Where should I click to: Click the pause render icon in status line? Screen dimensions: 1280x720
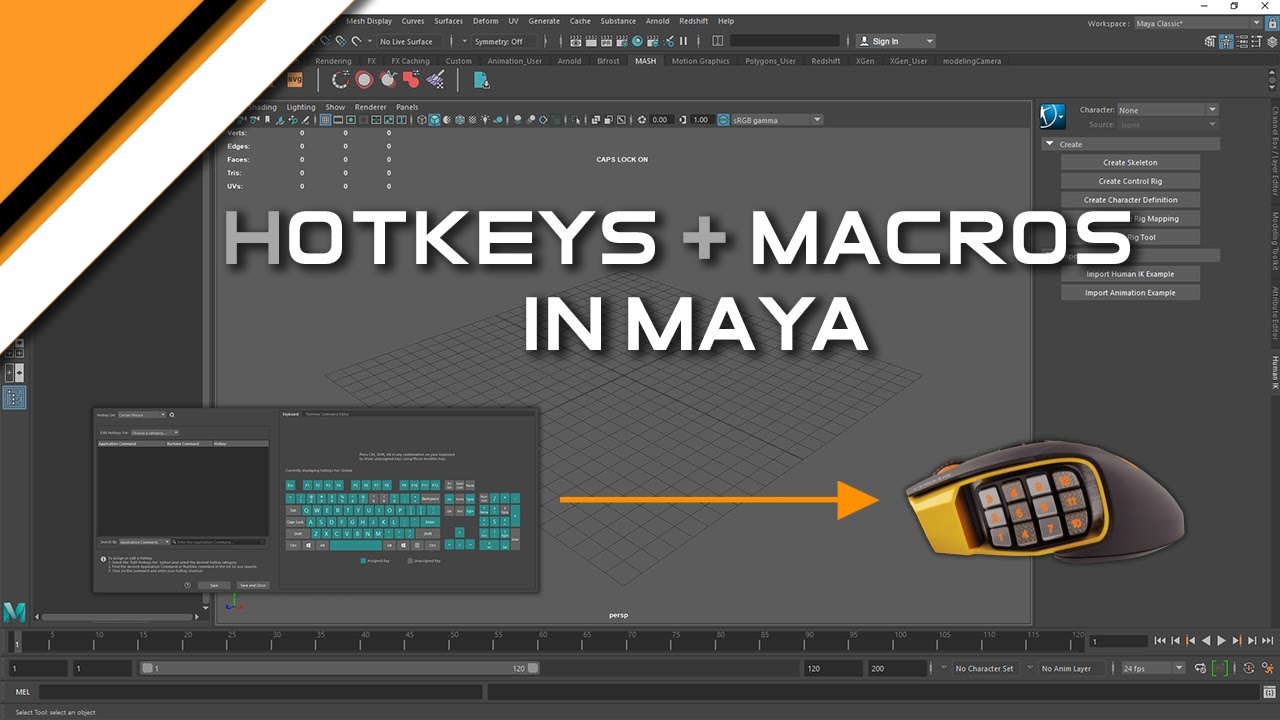[684, 41]
